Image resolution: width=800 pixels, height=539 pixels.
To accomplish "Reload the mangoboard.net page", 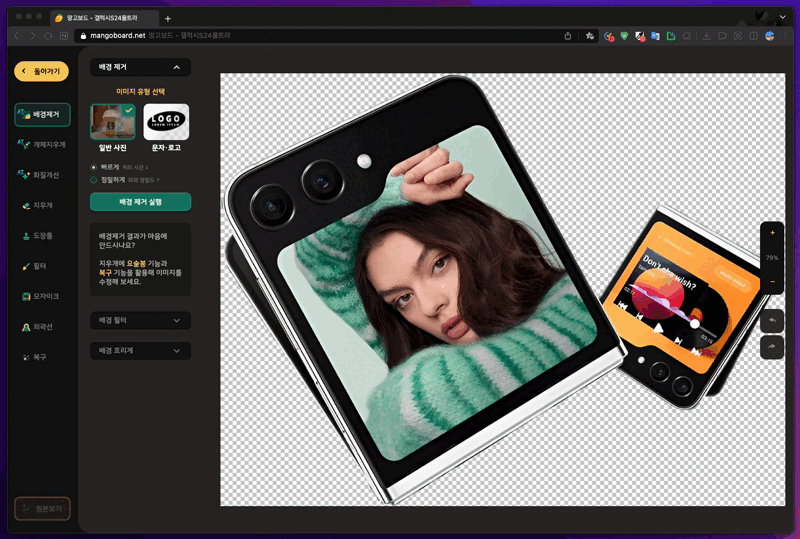I will click(x=48, y=36).
